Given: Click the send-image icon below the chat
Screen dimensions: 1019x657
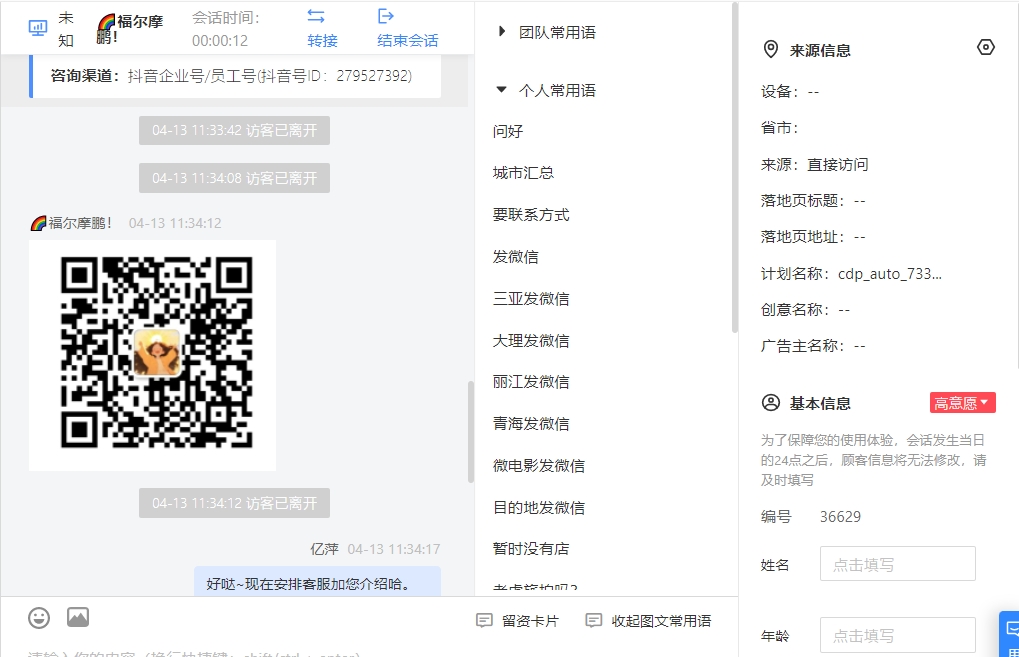Looking at the screenshot, I should [x=78, y=617].
